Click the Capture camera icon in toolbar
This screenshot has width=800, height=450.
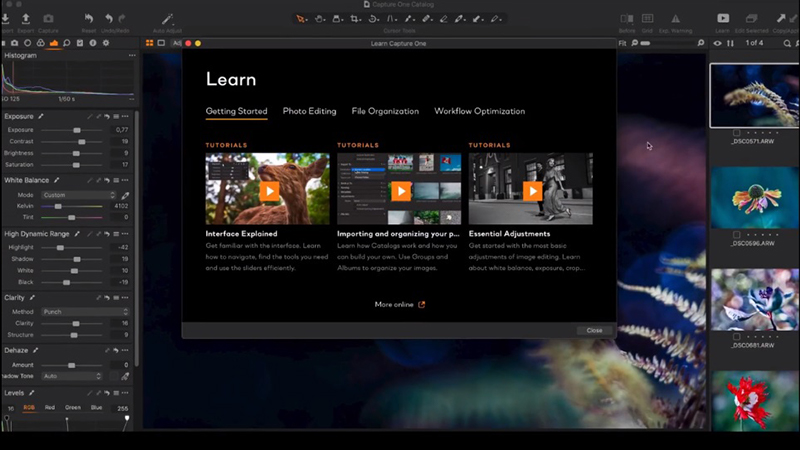[x=48, y=19]
